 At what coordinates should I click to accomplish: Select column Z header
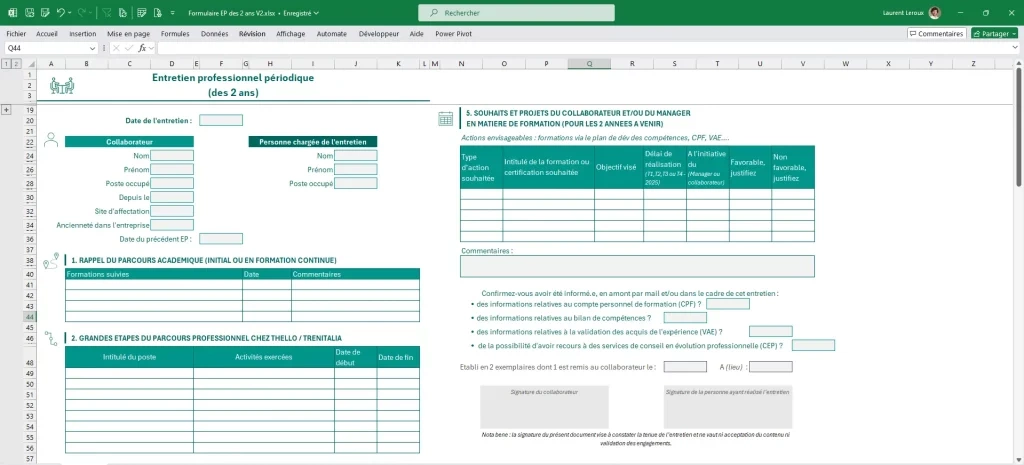tap(973, 63)
